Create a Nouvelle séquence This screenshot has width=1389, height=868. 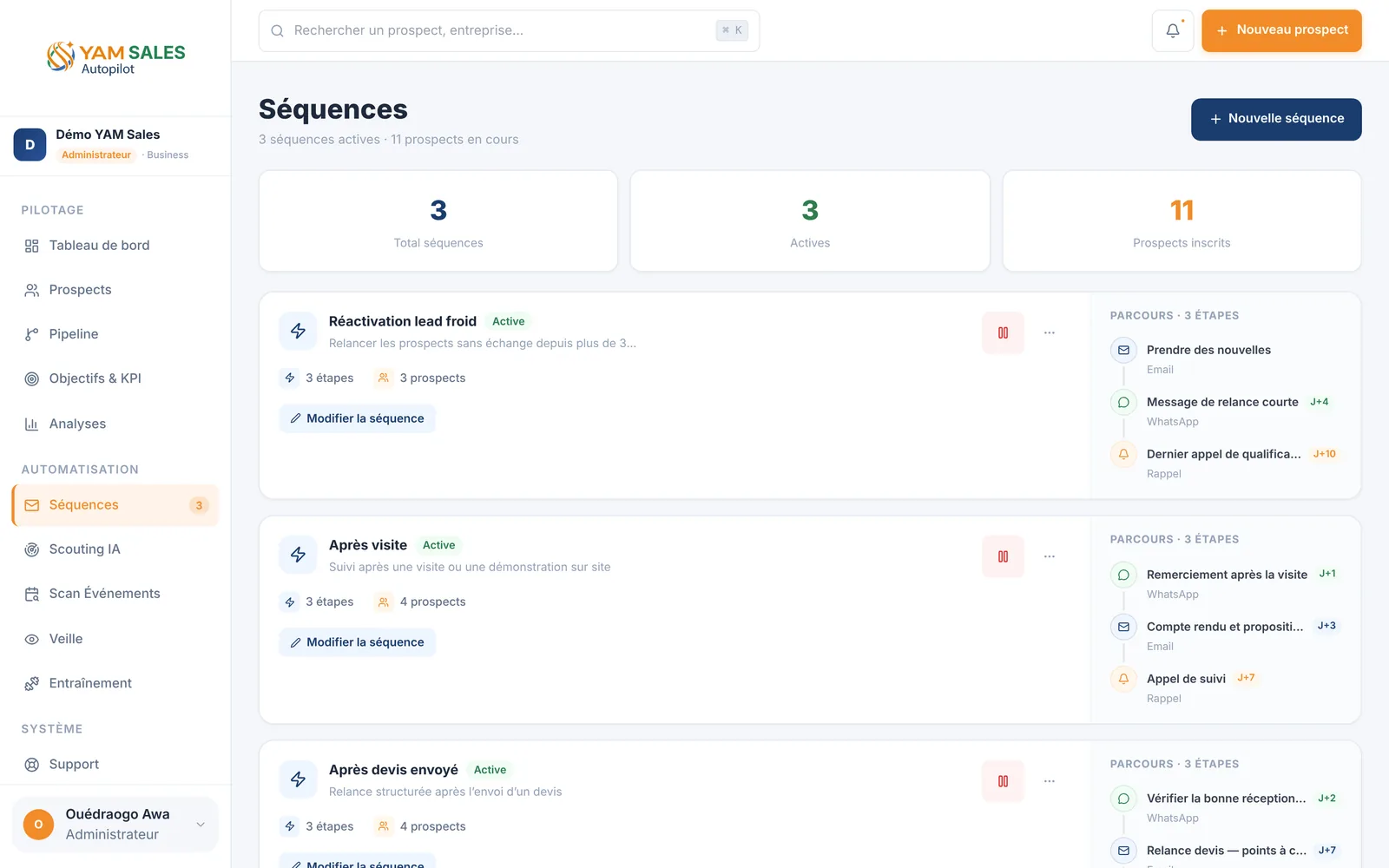(1276, 119)
